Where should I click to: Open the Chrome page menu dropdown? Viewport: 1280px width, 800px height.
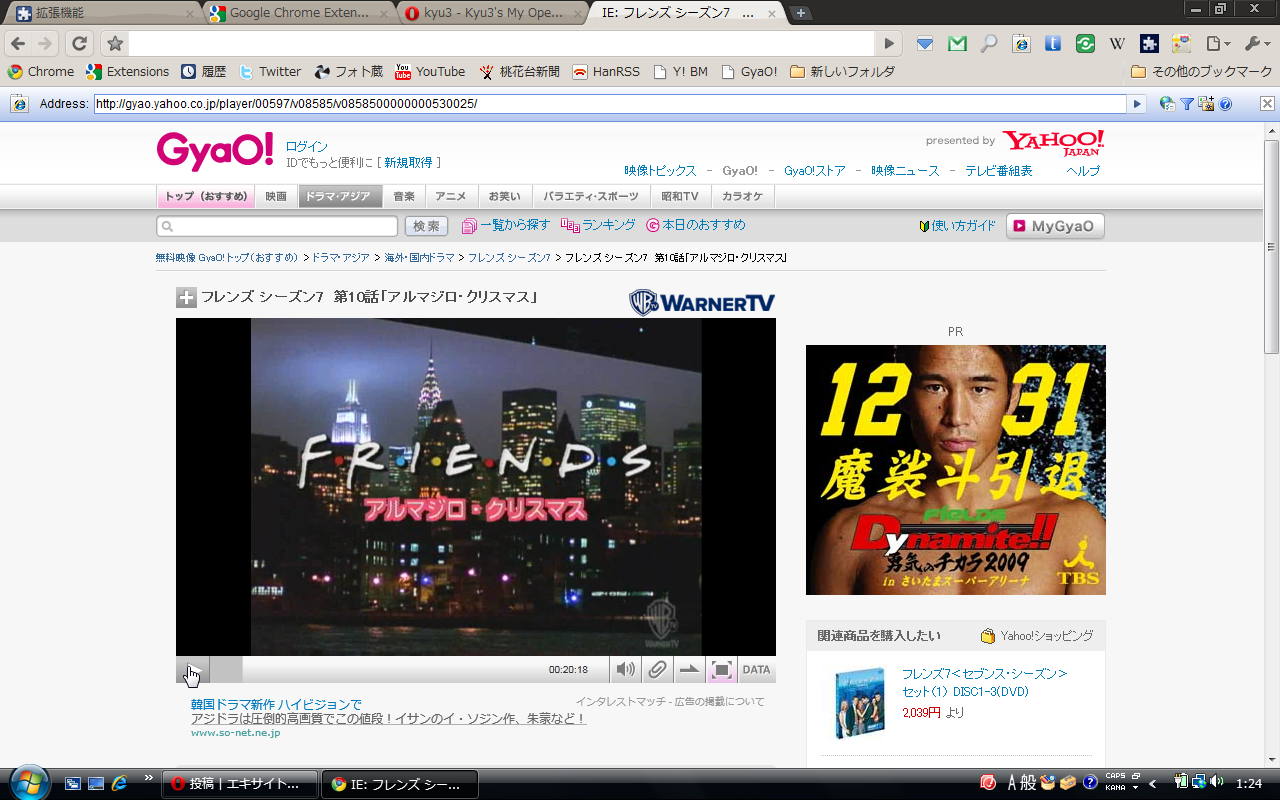point(1218,44)
